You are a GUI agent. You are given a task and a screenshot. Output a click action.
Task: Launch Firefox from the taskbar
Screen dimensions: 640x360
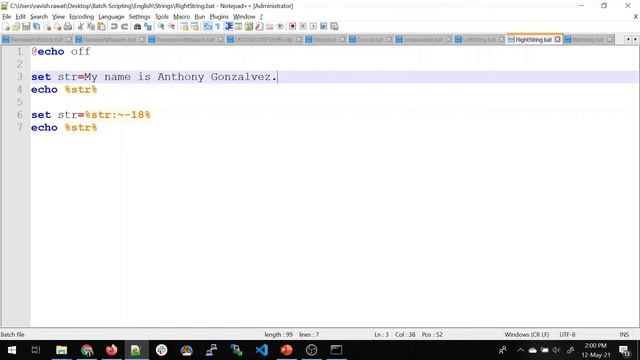[111, 350]
